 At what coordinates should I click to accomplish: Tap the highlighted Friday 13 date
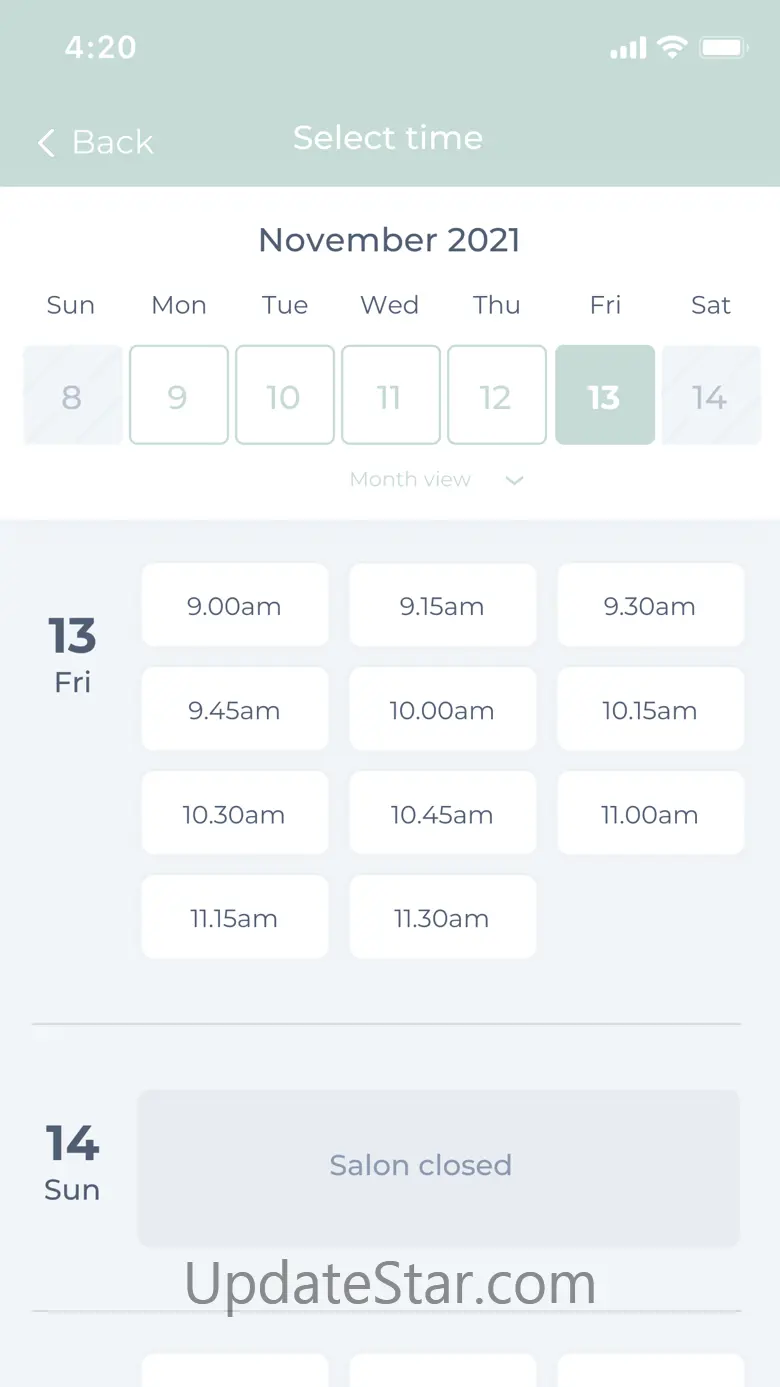(x=604, y=395)
